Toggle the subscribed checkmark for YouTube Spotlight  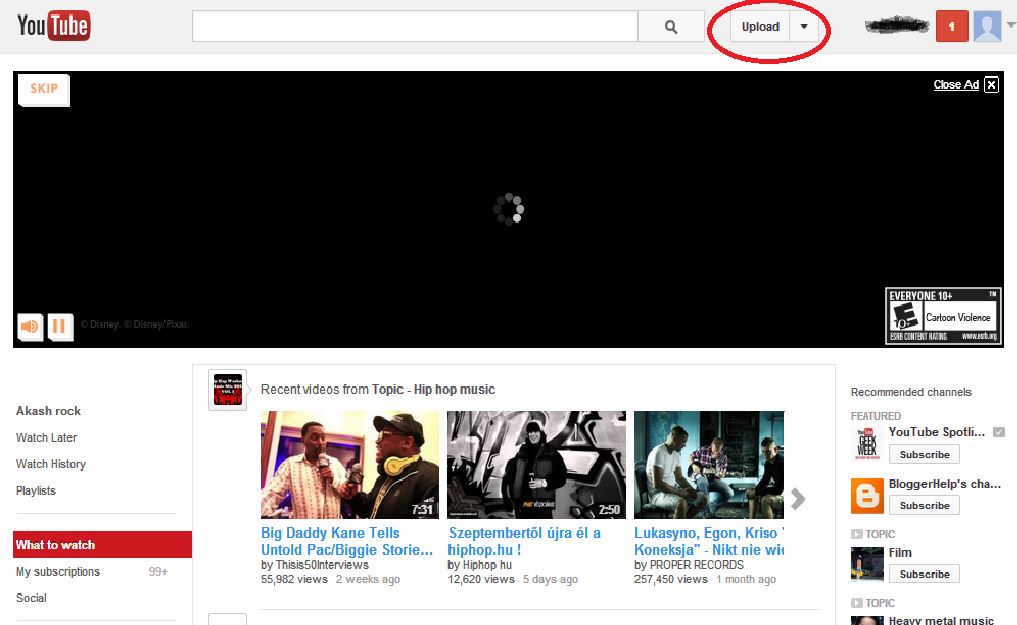(997, 431)
